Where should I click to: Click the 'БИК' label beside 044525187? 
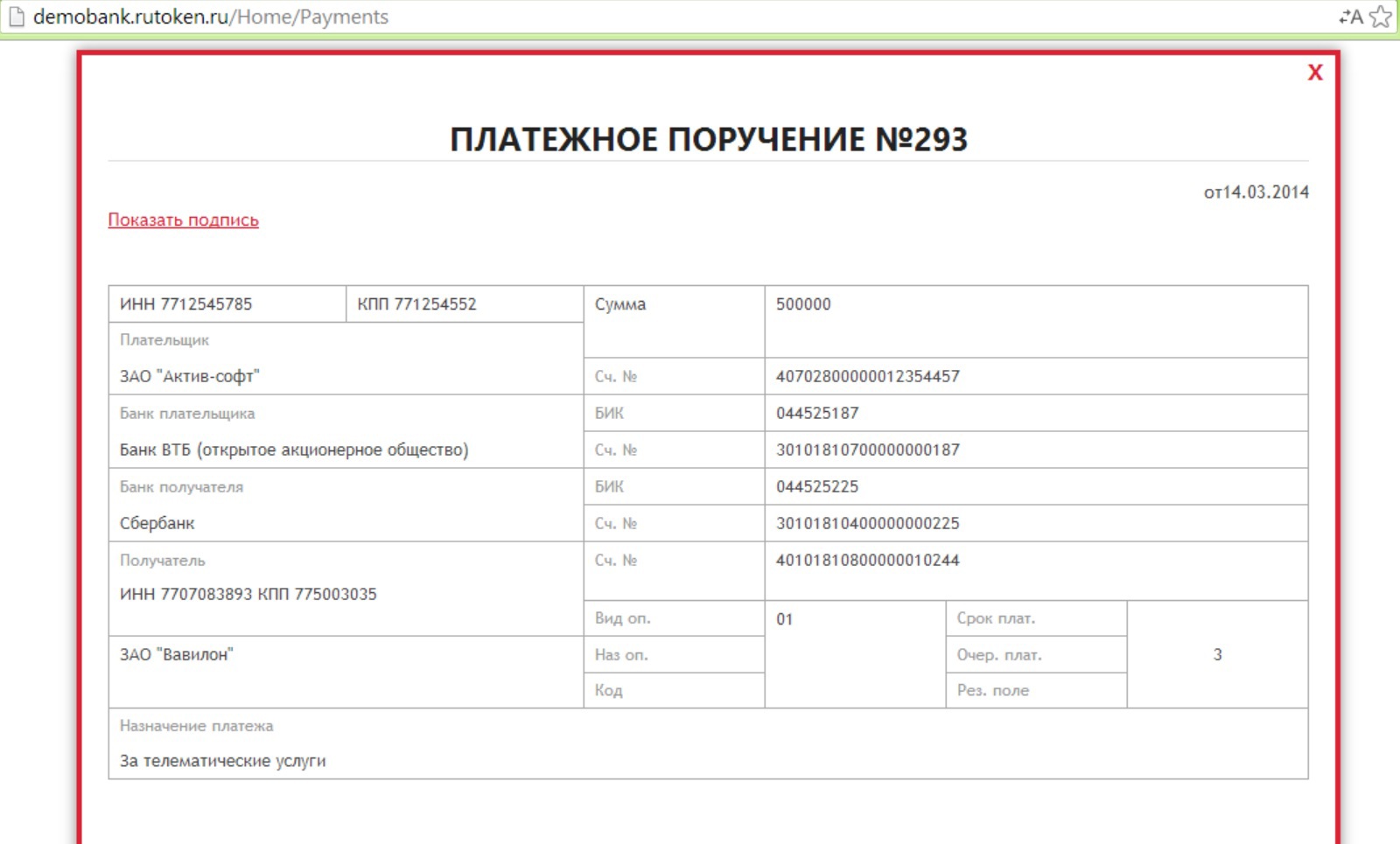click(x=610, y=414)
